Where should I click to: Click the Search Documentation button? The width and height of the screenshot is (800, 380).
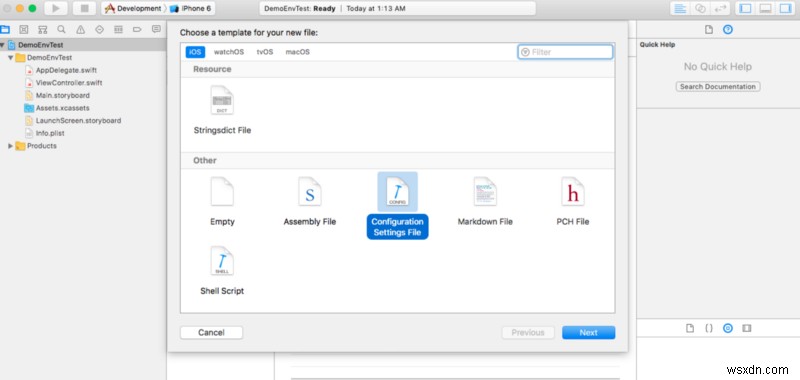point(718,87)
